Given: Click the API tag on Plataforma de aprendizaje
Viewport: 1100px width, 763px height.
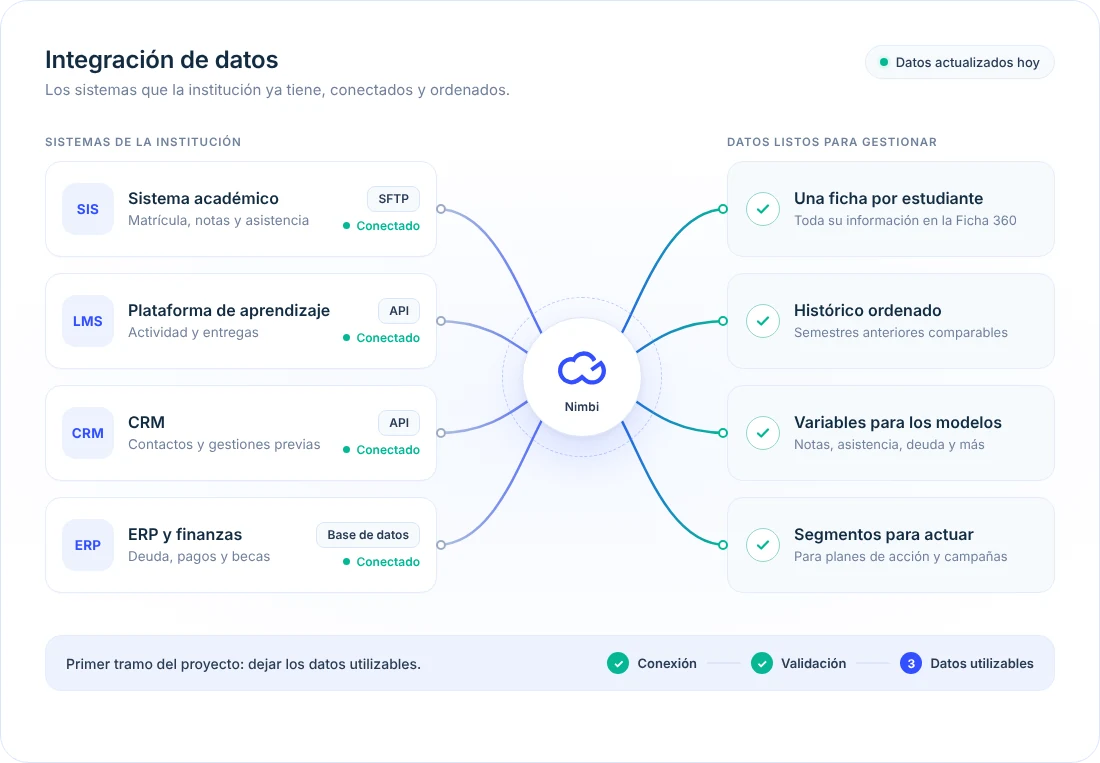Looking at the screenshot, I should point(399,311).
